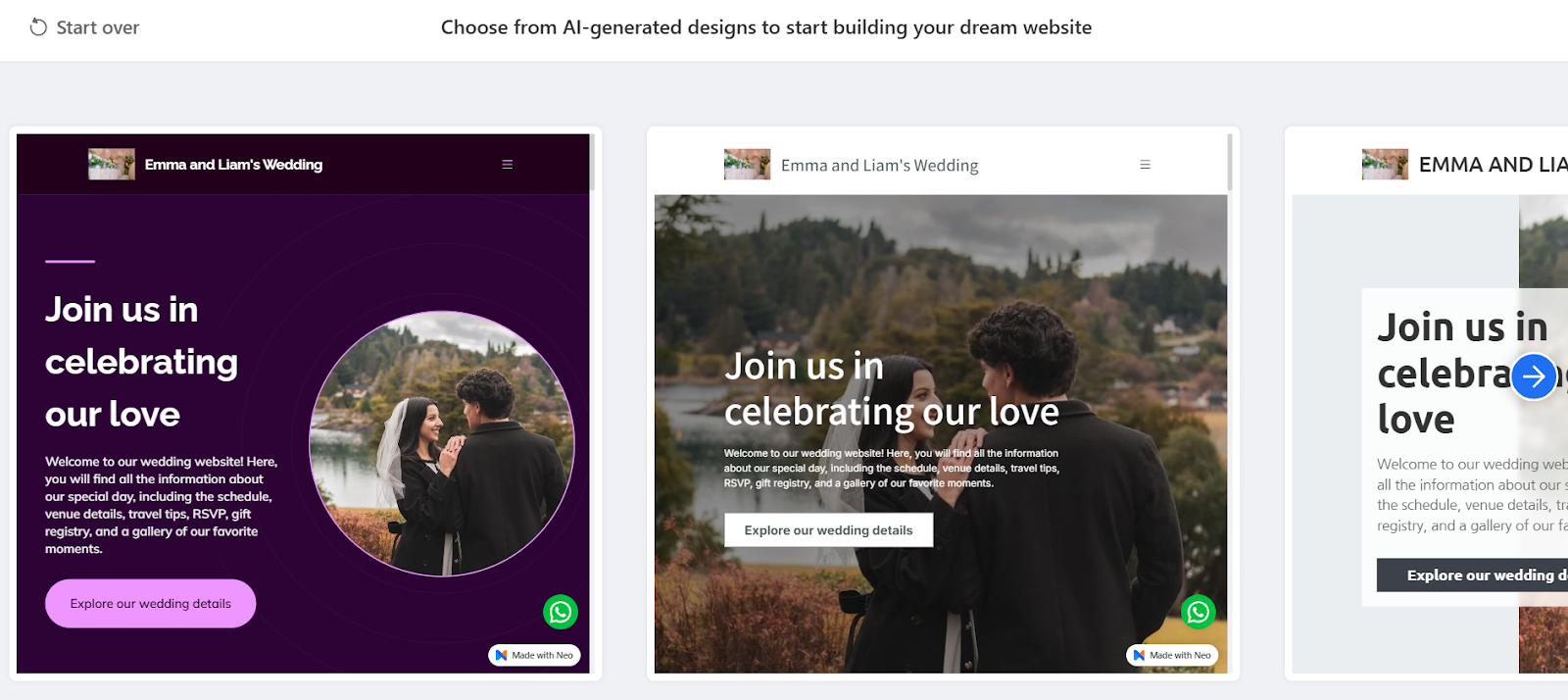1568x700 pixels.
Task: Click Emma and Liam's Wedding title in purple design
Action: (233, 165)
